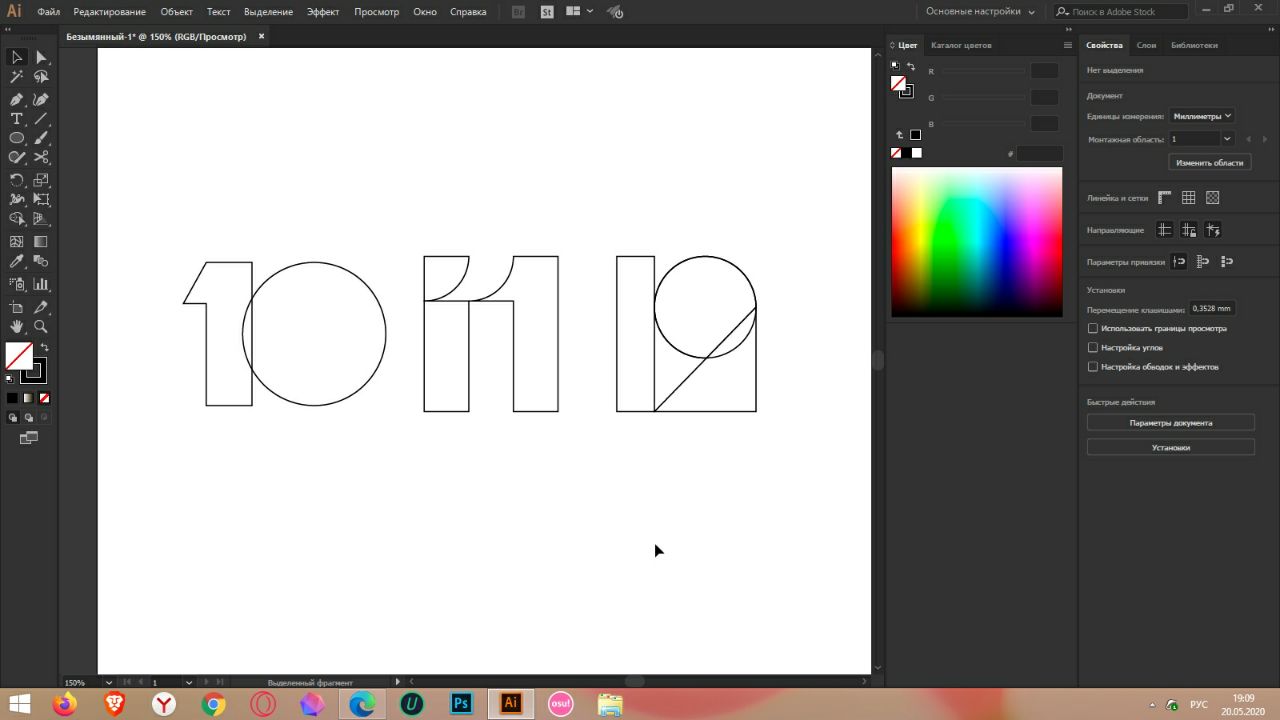Enable 'Использовать границы просмотра' checkbox
The width and height of the screenshot is (1280, 720).
pyautogui.click(x=1093, y=328)
